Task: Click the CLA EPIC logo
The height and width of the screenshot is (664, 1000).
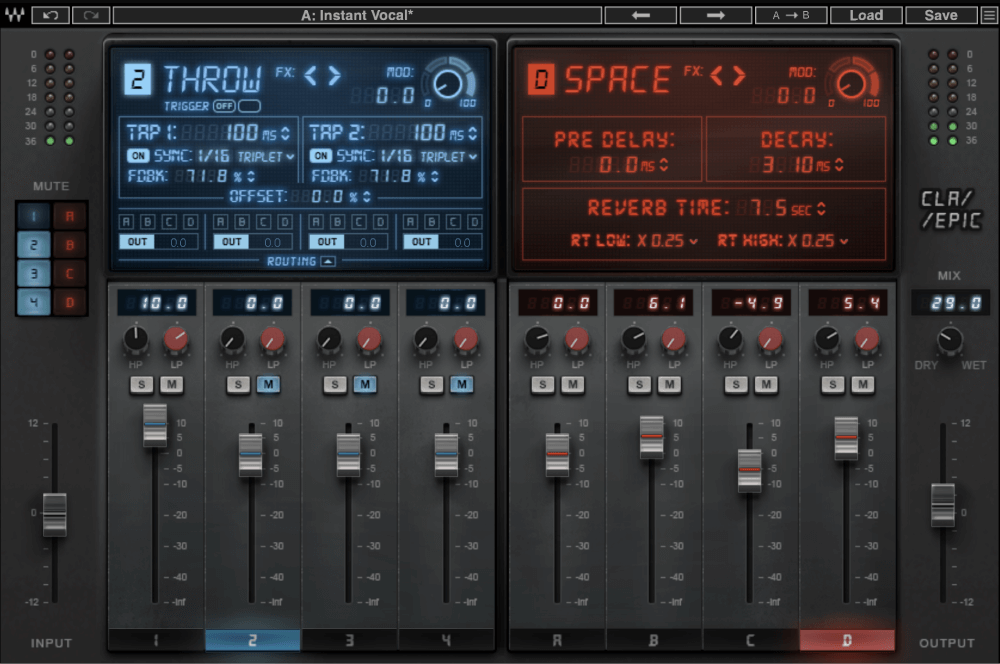Action: tap(951, 209)
